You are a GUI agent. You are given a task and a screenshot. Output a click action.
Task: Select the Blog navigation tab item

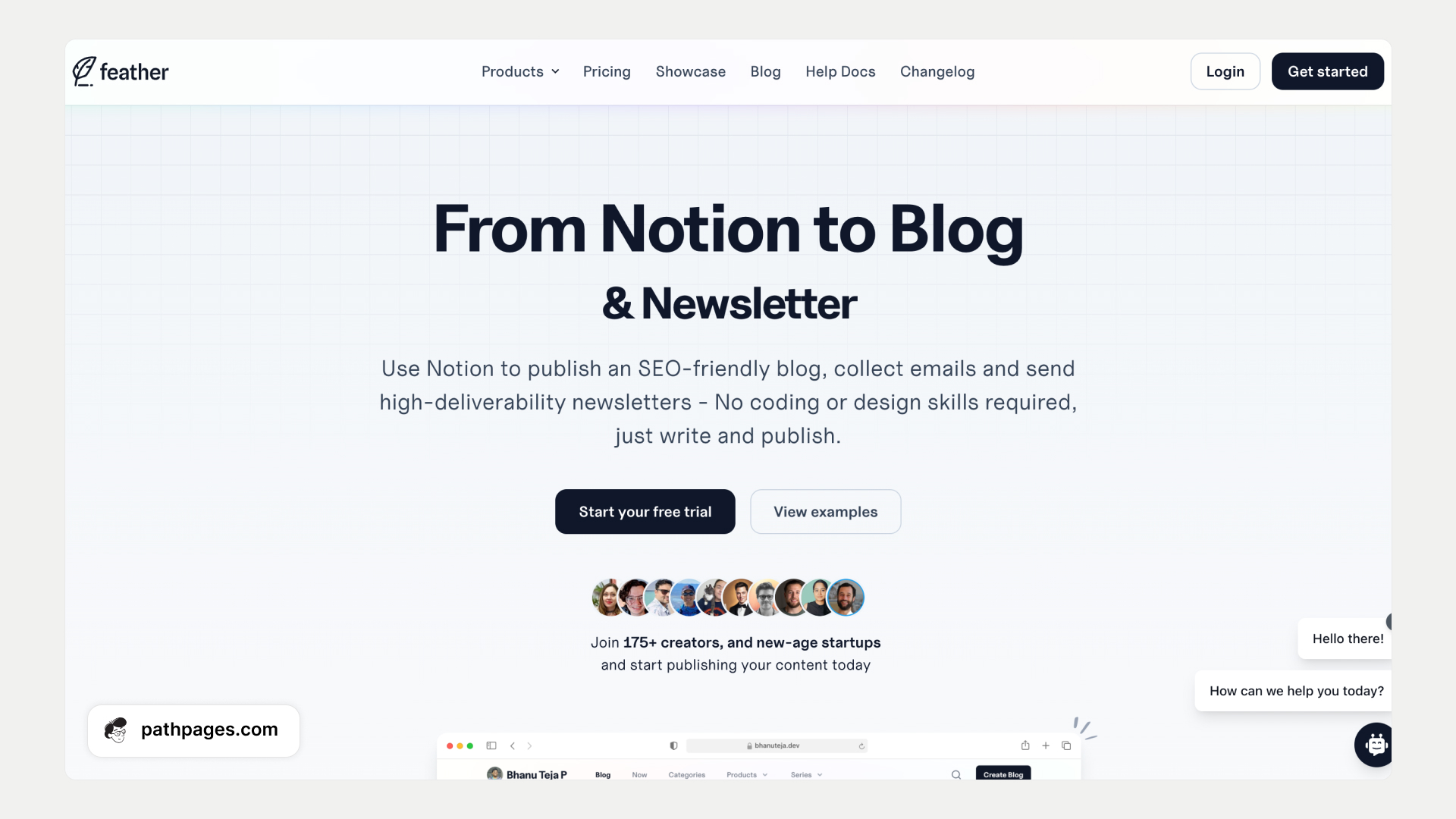click(x=765, y=71)
